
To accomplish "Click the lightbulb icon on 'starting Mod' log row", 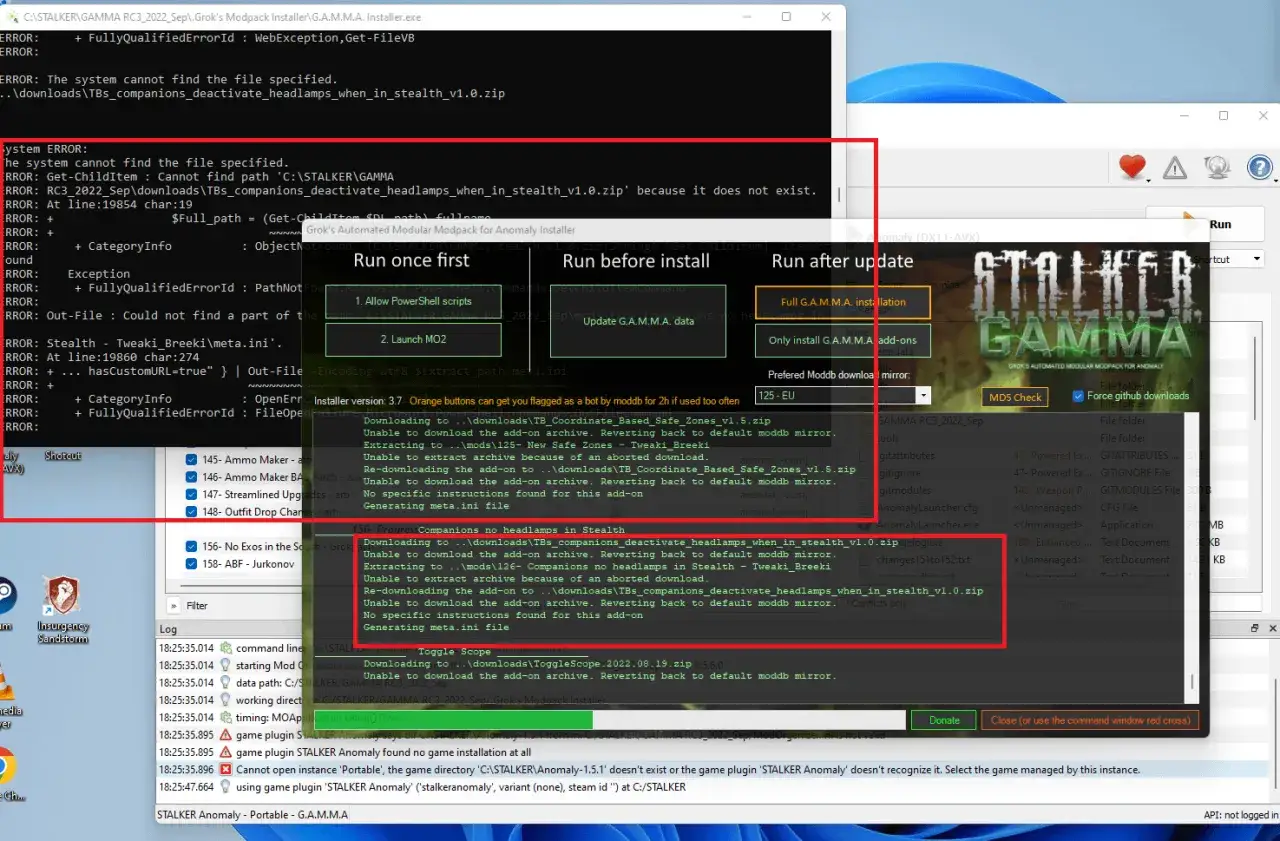I will 226,665.
